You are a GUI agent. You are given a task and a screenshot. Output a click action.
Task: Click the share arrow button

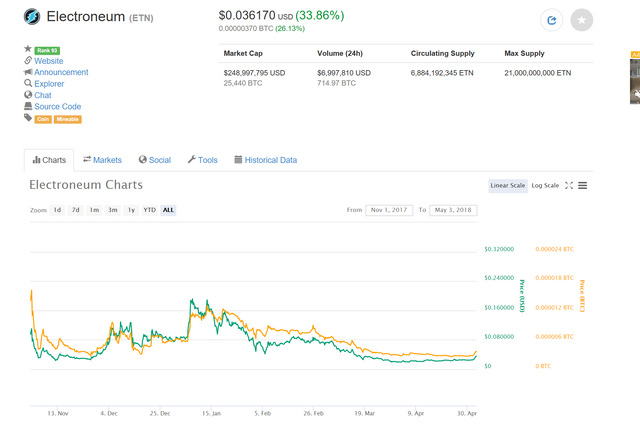coord(551,20)
